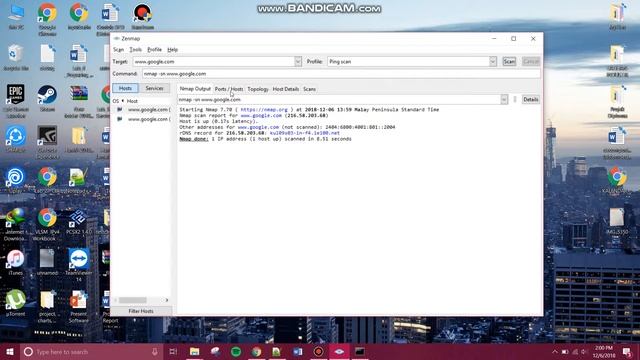This screenshot has width=640, height=360.
Task: Open the Scans tab
Action: click(x=309, y=89)
